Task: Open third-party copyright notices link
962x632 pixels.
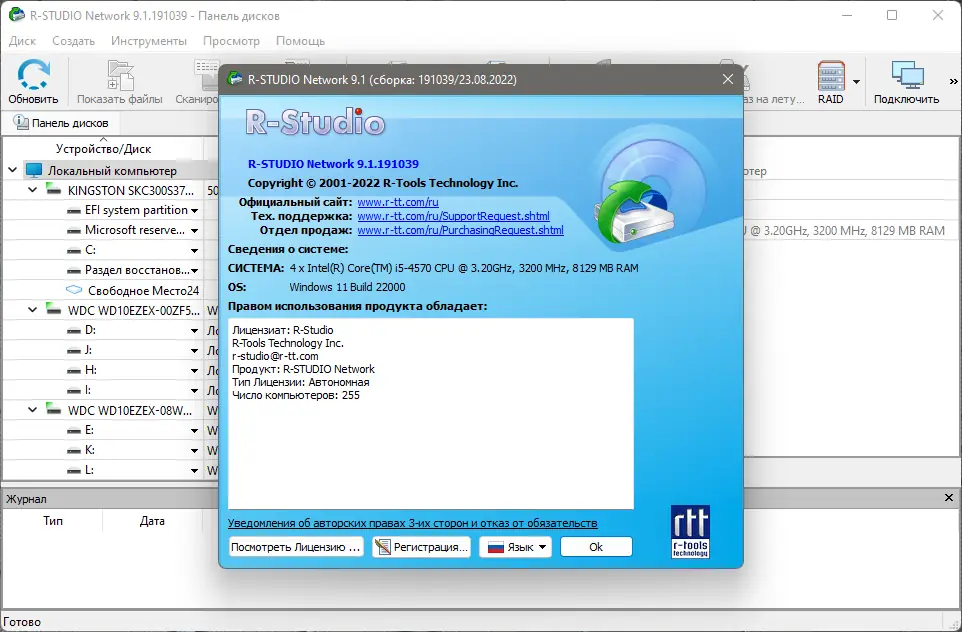Action: pyautogui.click(x=412, y=523)
